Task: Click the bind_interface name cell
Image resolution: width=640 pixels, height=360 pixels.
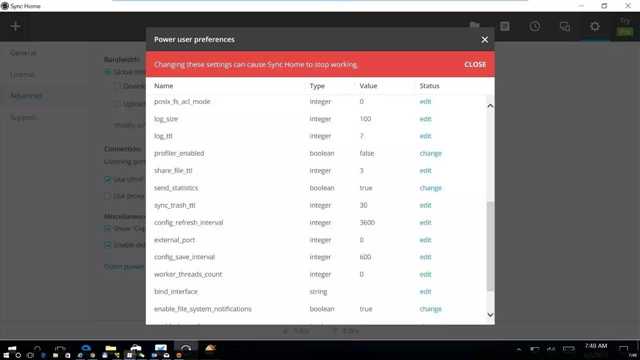Action: pos(176,291)
